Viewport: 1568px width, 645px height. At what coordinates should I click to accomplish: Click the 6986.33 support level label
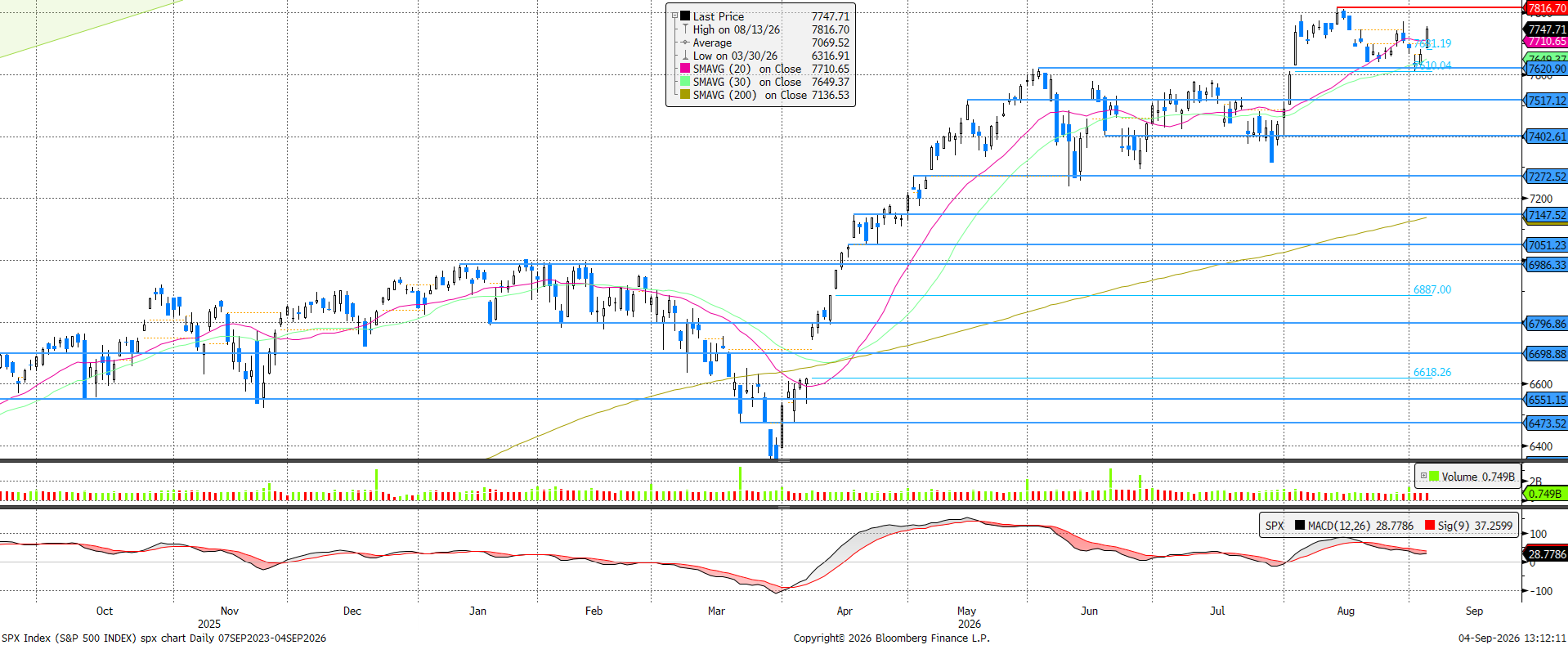point(1546,265)
